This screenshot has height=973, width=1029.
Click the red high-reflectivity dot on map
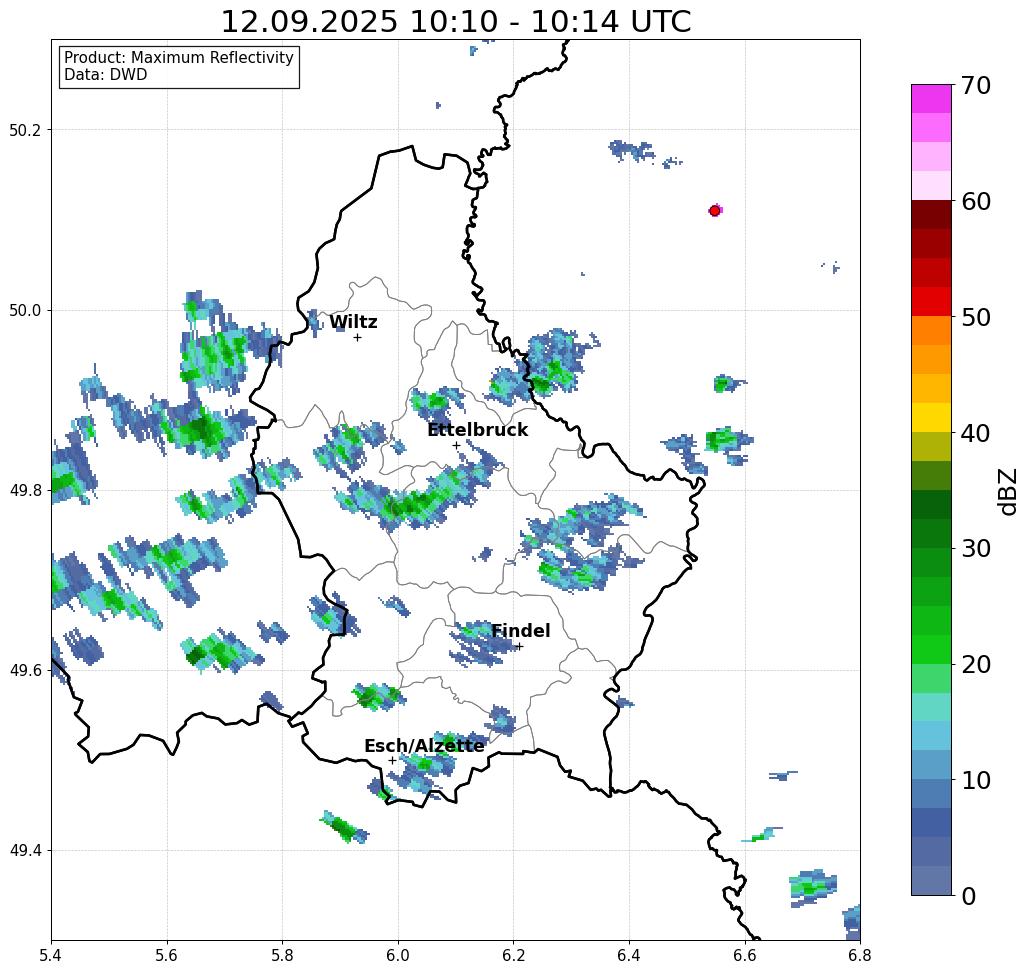coord(715,211)
